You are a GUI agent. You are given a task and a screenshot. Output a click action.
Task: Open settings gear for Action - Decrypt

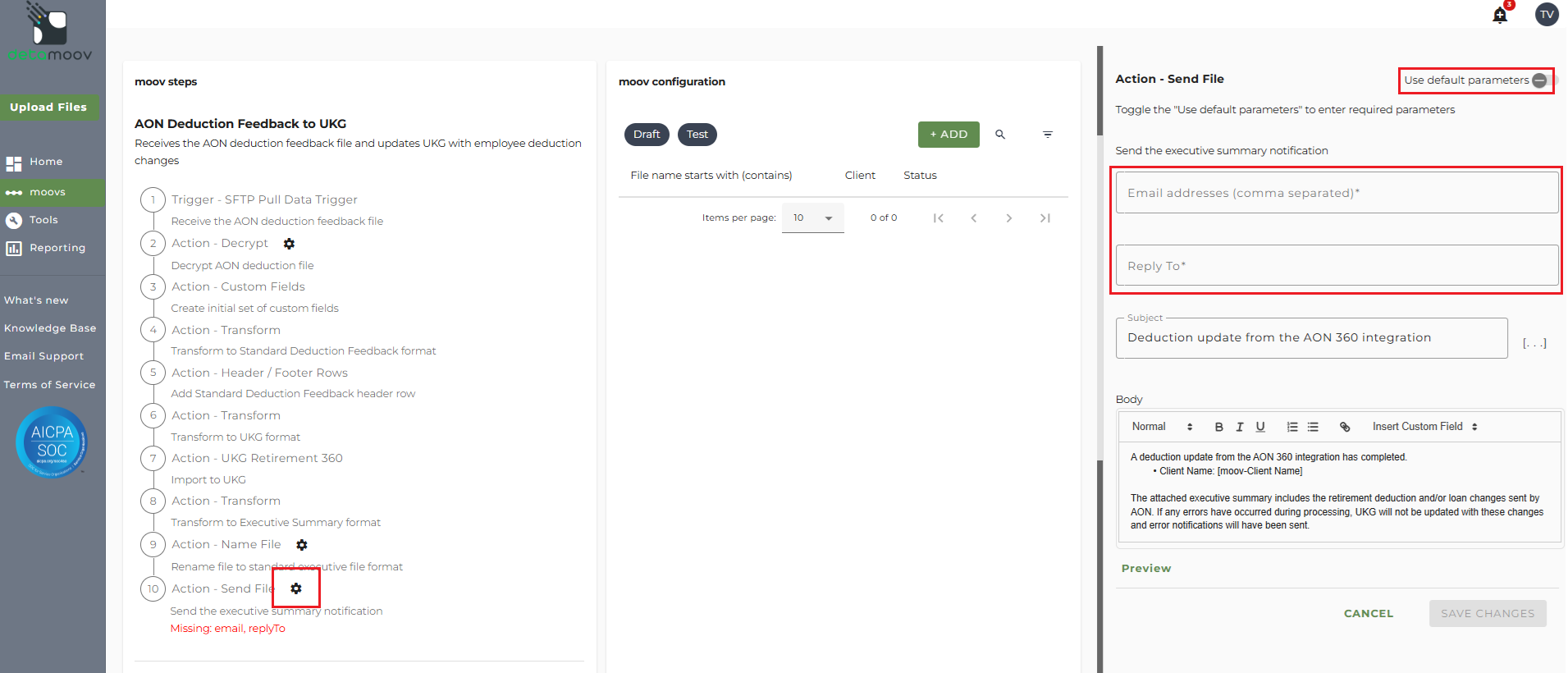click(289, 244)
